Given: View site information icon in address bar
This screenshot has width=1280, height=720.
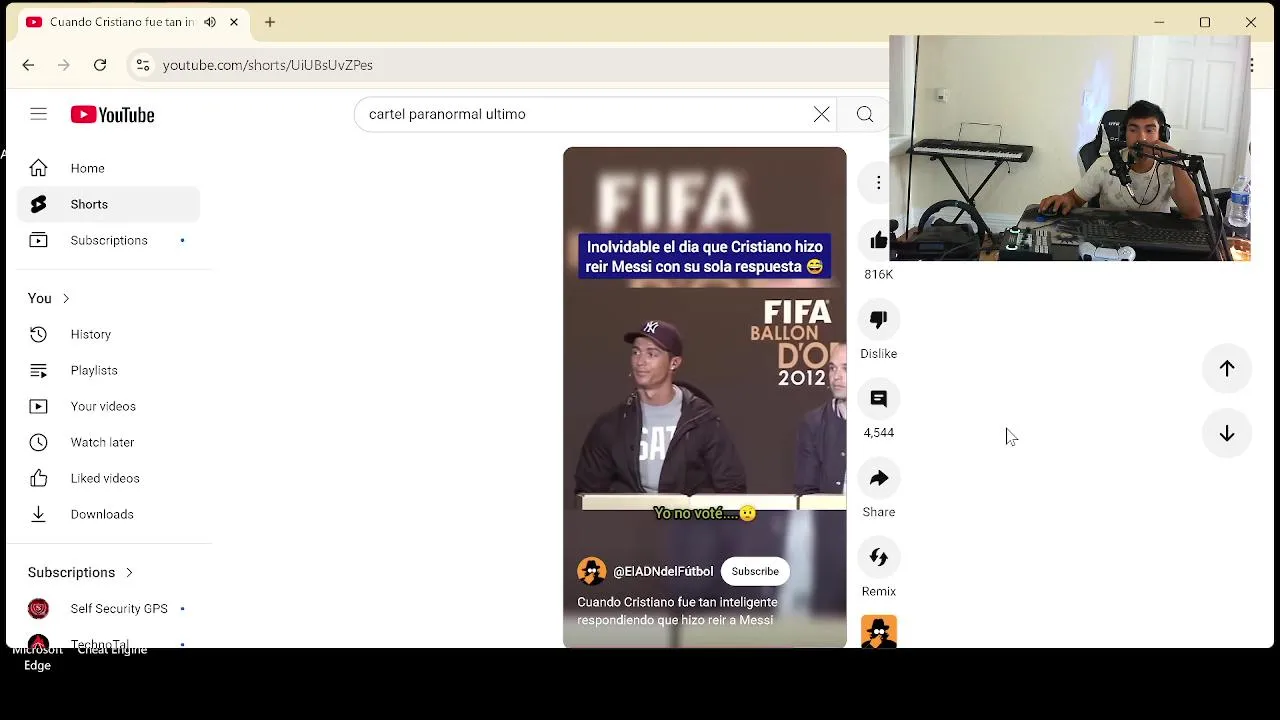Looking at the screenshot, I should click(x=142, y=65).
